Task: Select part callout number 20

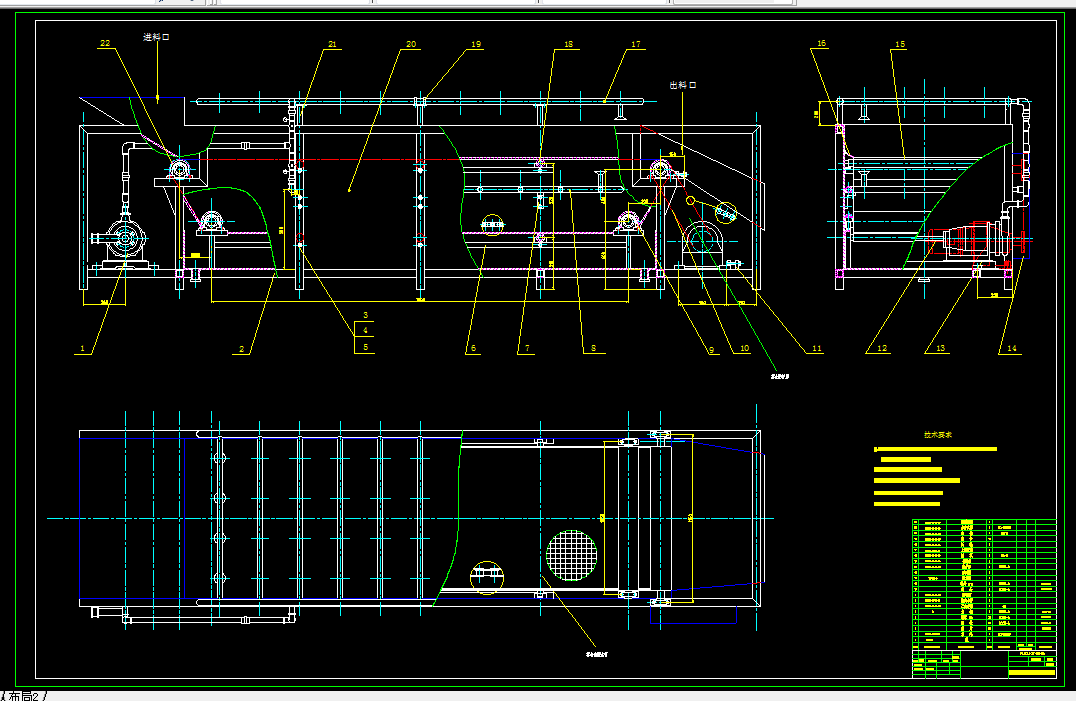Action: (x=411, y=45)
